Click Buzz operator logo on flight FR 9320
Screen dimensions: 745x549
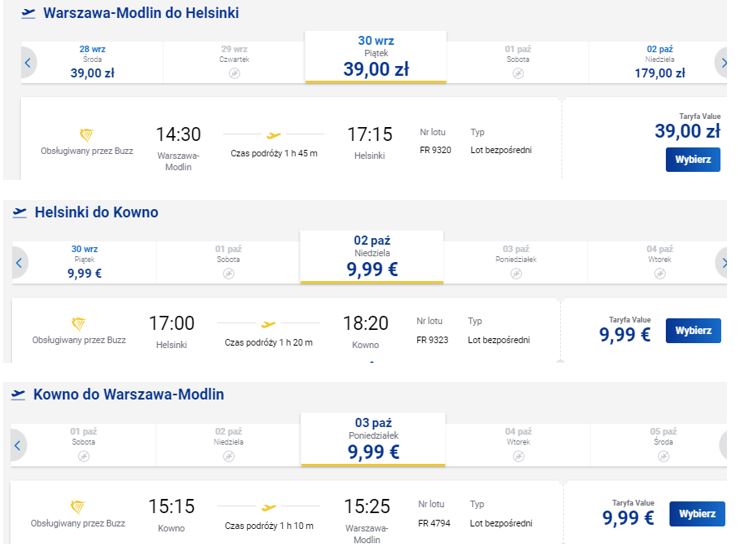pyautogui.click(x=86, y=135)
